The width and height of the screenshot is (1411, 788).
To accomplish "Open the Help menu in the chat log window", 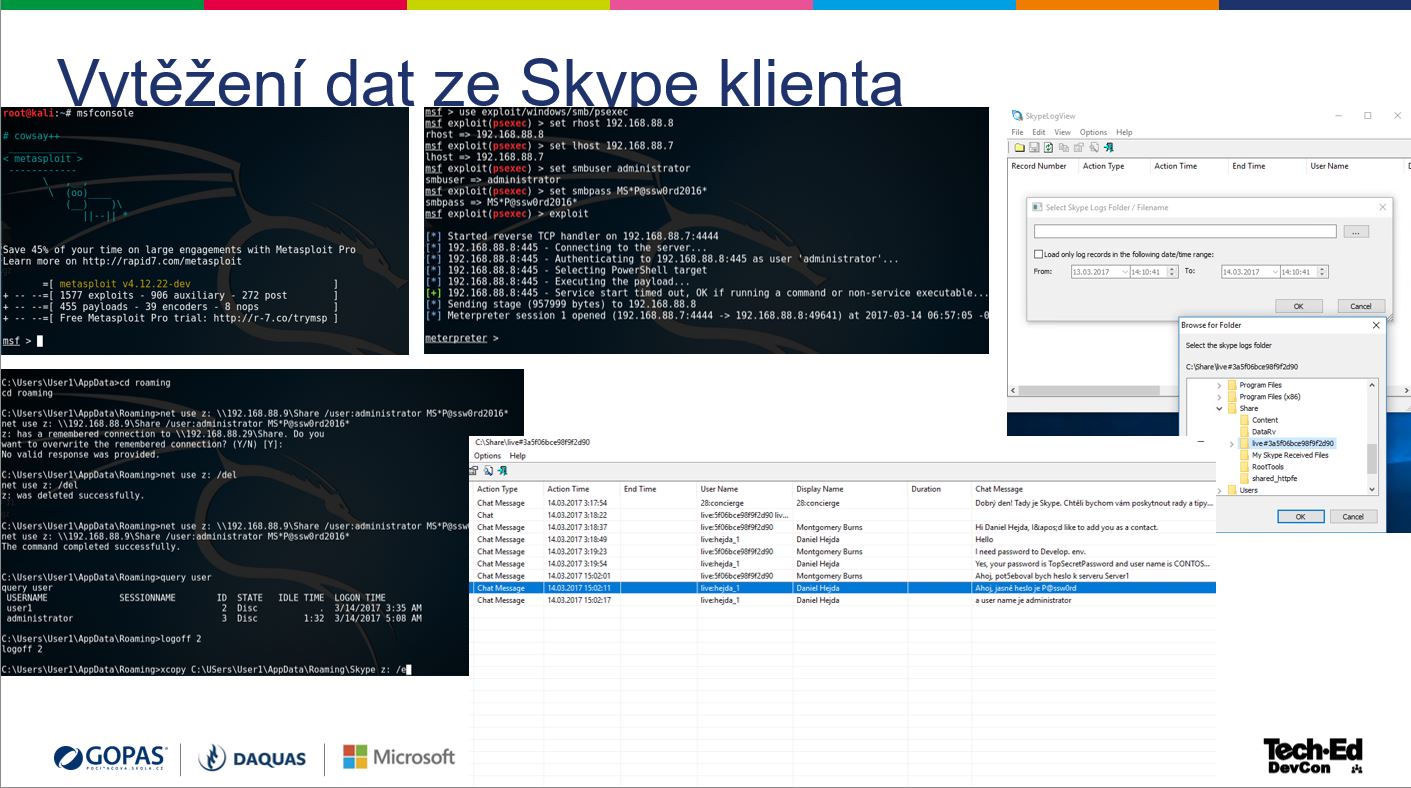I will click(517, 456).
